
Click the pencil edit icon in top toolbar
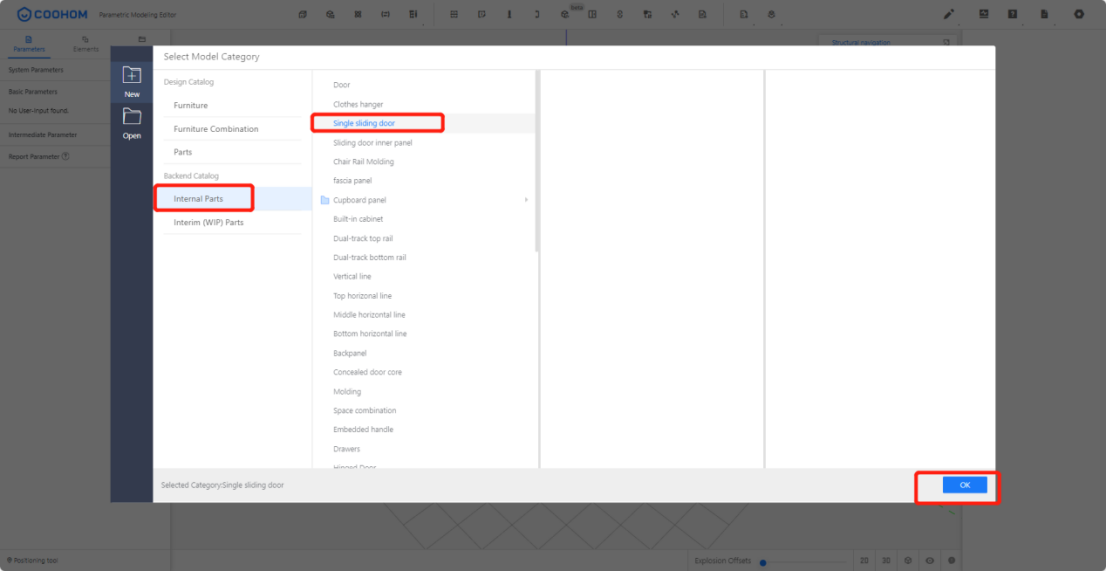949,14
